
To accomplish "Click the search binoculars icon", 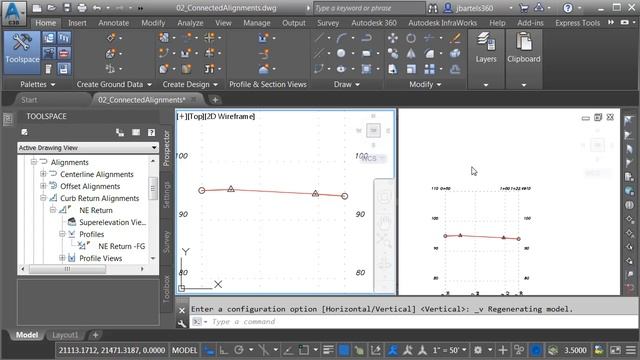I will (433, 8).
